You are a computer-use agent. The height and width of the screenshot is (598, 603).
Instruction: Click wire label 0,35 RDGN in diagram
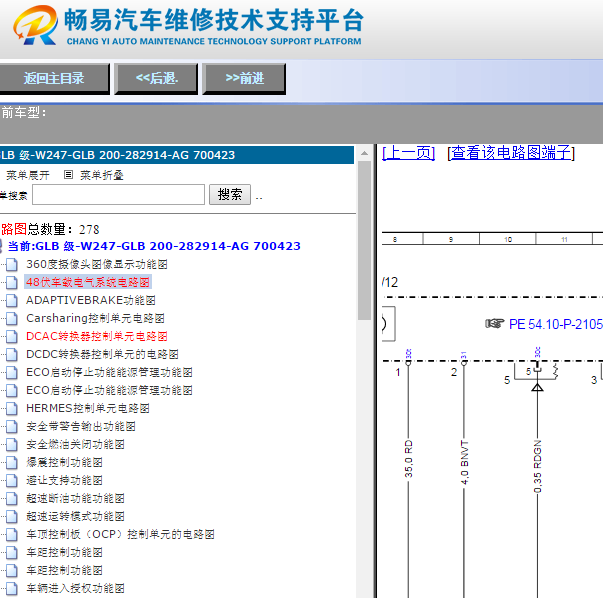click(538, 466)
